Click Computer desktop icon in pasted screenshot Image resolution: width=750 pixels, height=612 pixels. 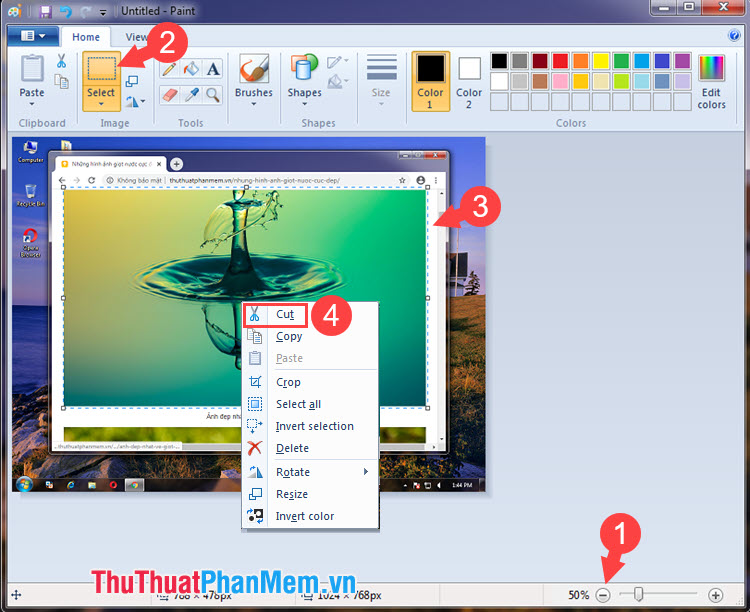tap(30, 152)
